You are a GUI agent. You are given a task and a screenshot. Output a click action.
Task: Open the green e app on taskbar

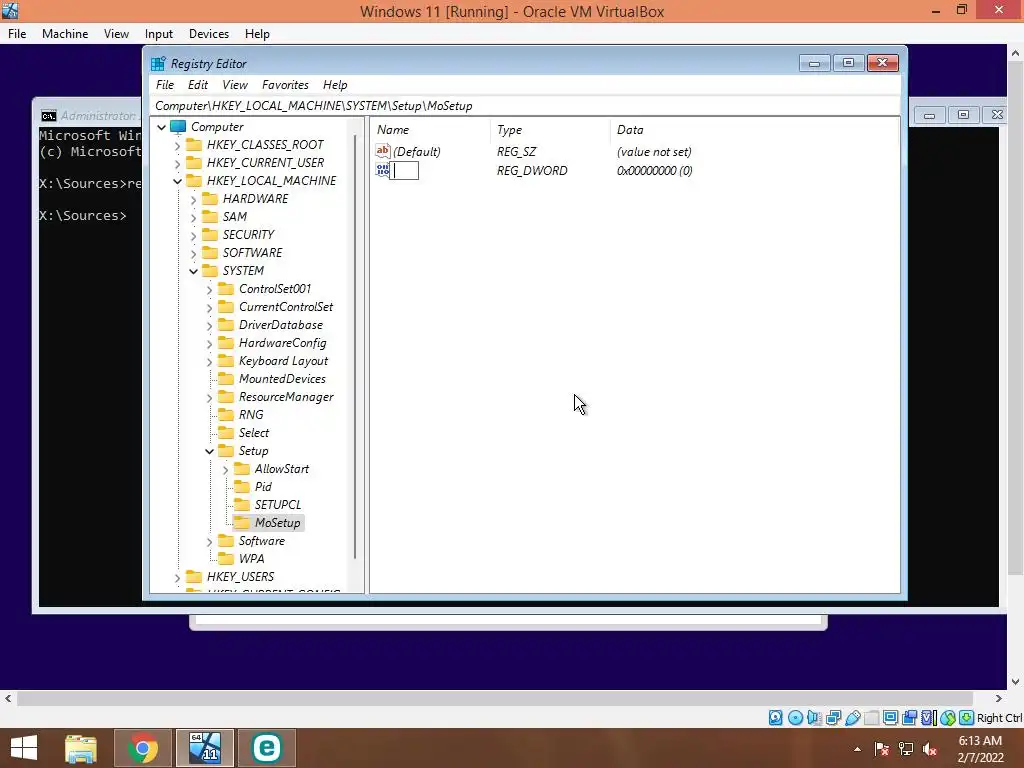[266, 748]
